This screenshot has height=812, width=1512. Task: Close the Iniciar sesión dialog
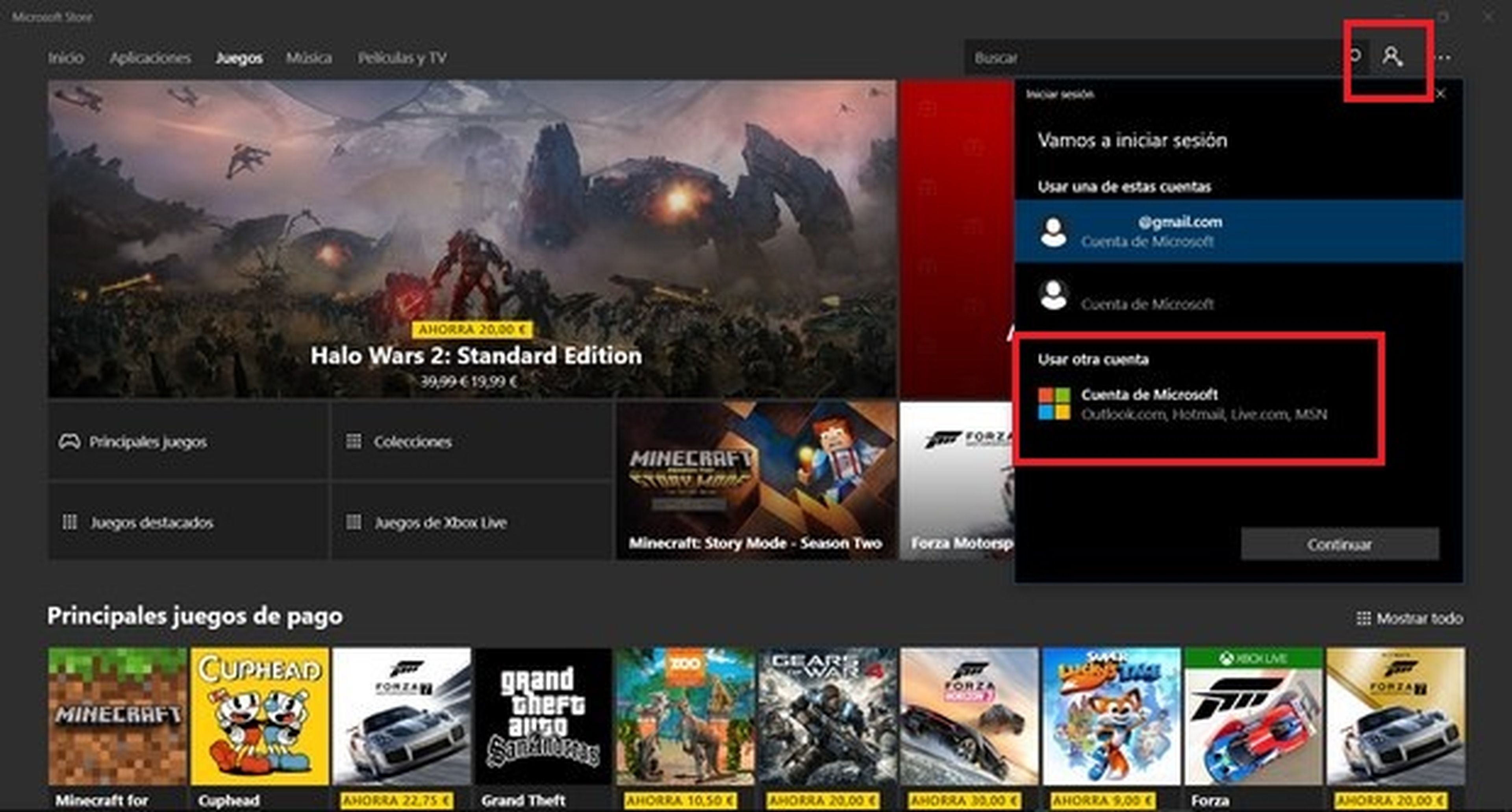(x=1440, y=94)
